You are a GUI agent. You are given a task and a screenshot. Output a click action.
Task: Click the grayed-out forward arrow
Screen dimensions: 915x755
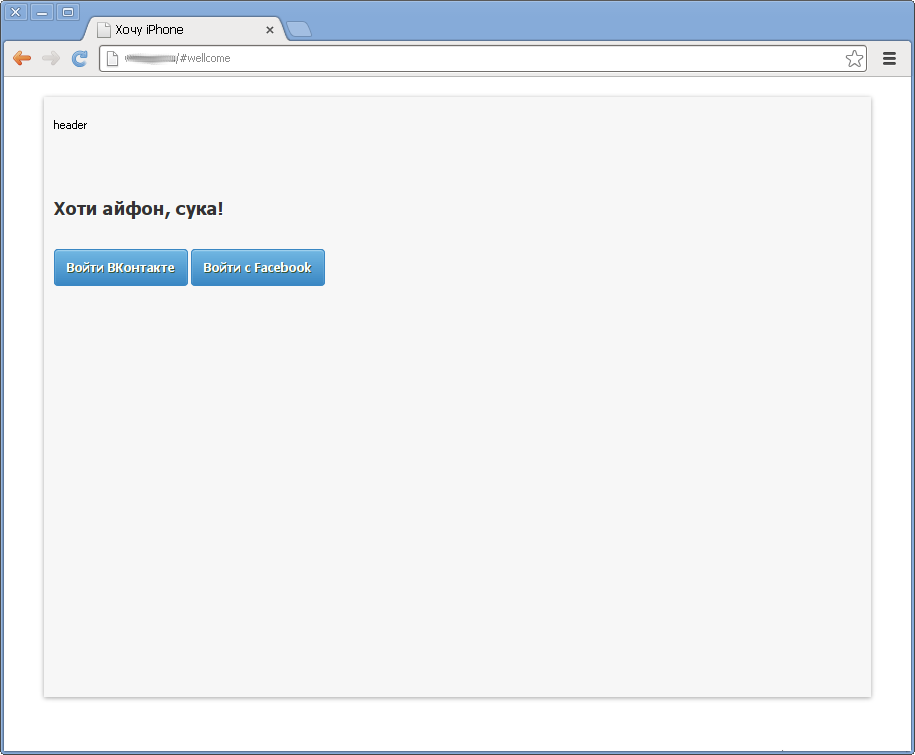51,58
